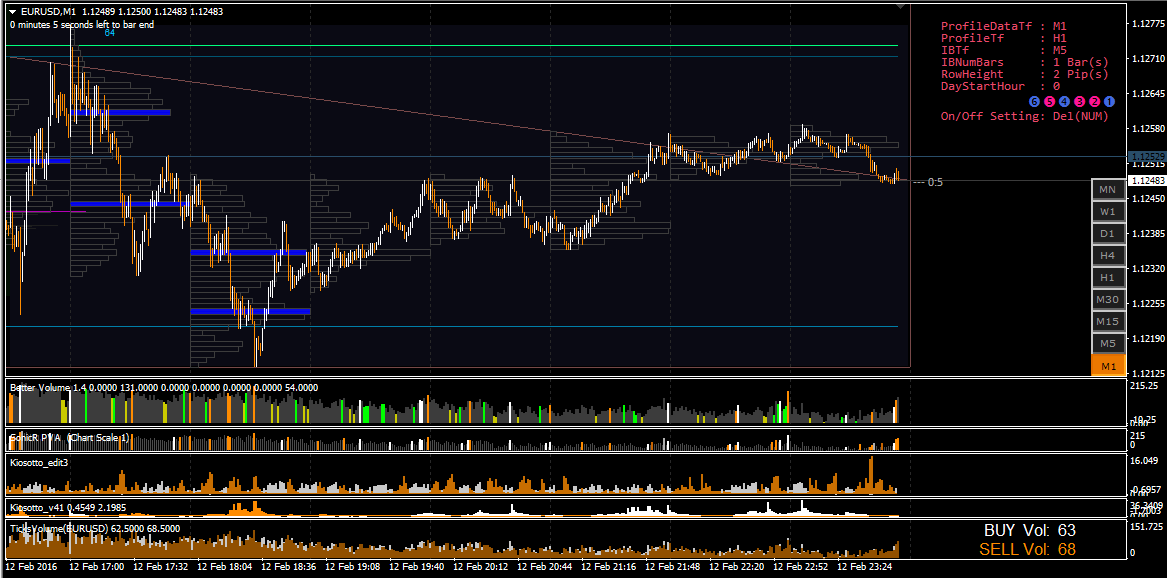Switch chart to MN timeframe button
The width and height of the screenshot is (1168, 578).
click(1108, 189)
